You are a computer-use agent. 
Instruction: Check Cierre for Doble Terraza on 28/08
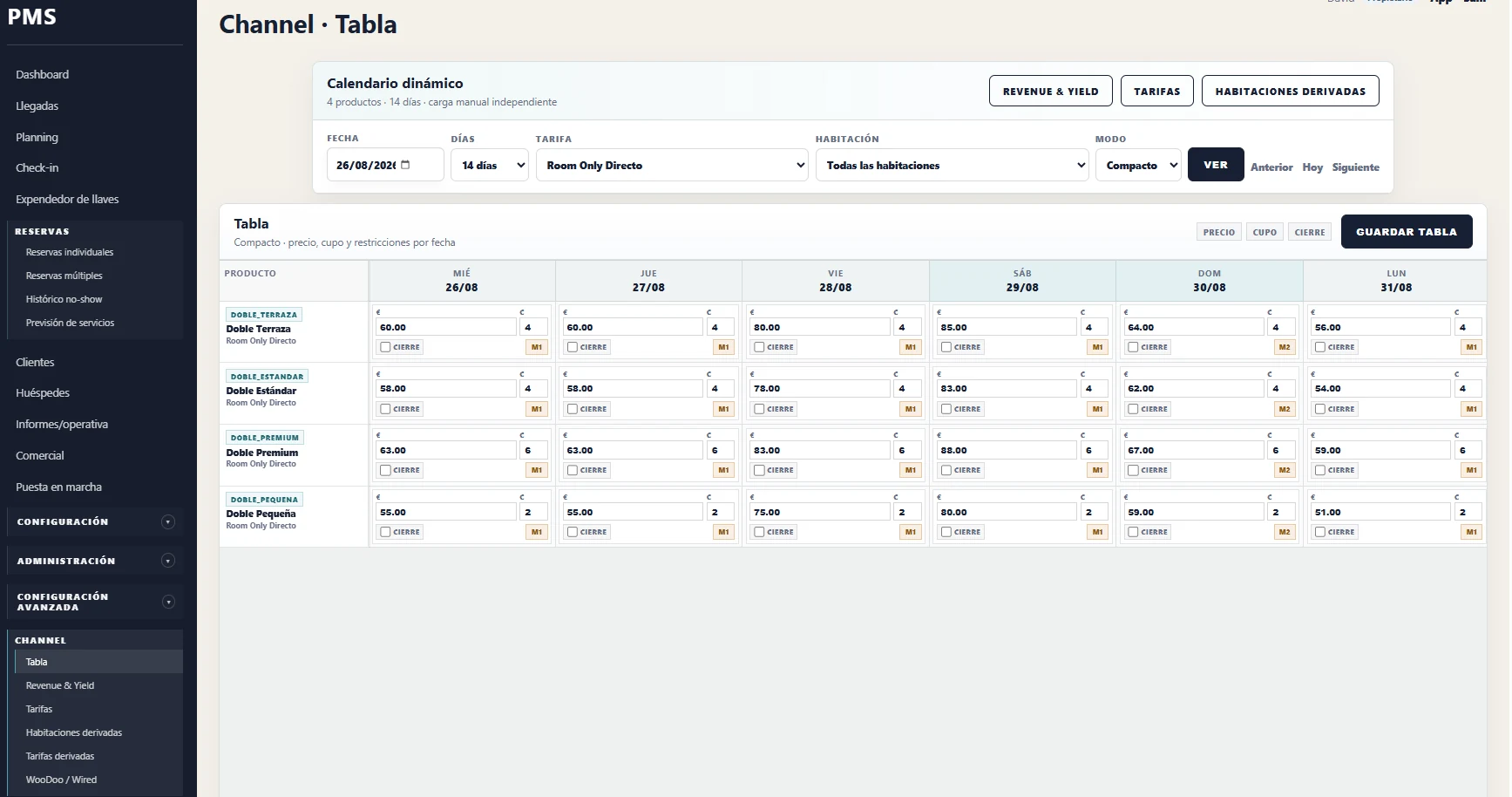(759, 347)
